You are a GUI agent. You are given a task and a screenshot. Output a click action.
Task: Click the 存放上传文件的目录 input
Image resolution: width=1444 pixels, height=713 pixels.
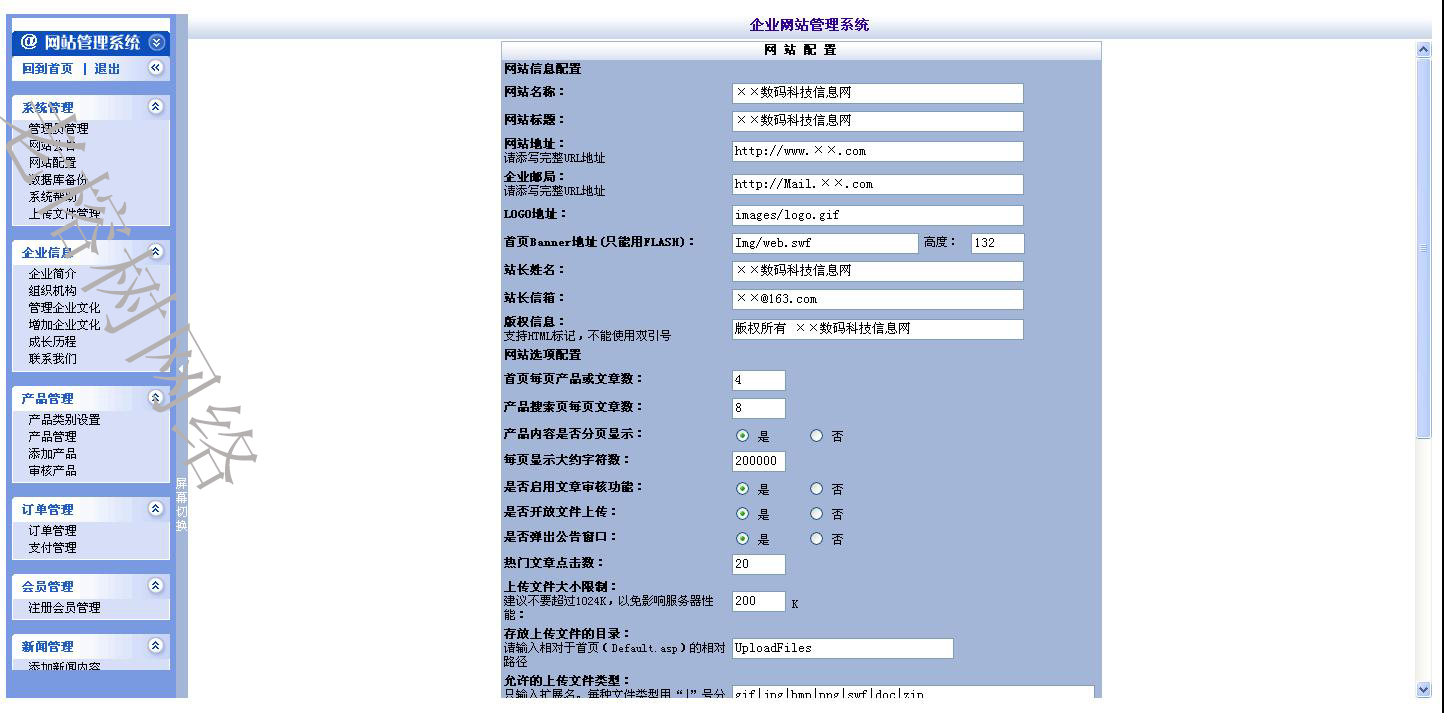click(x=843, y=648)
